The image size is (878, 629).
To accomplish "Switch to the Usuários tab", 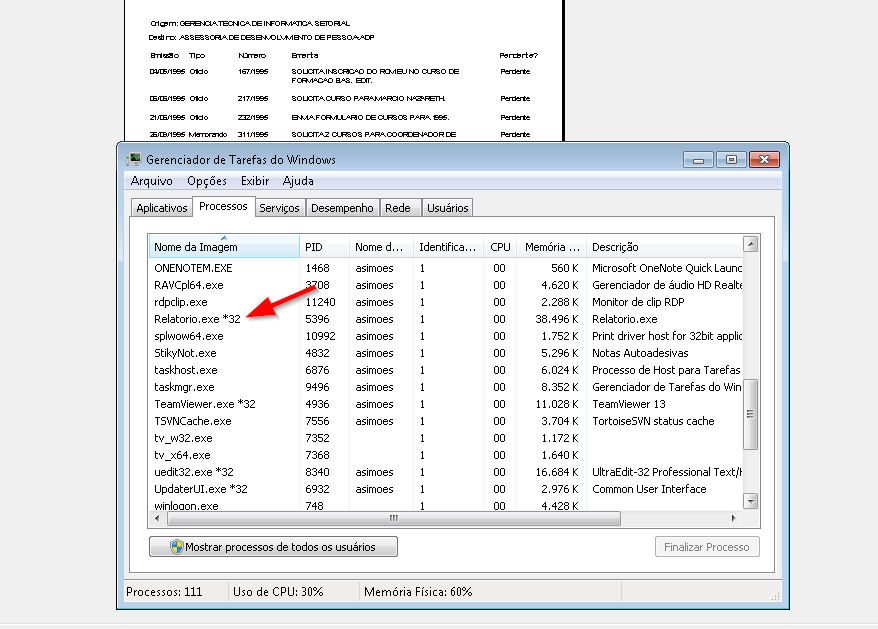I will [x=447, y=208].
